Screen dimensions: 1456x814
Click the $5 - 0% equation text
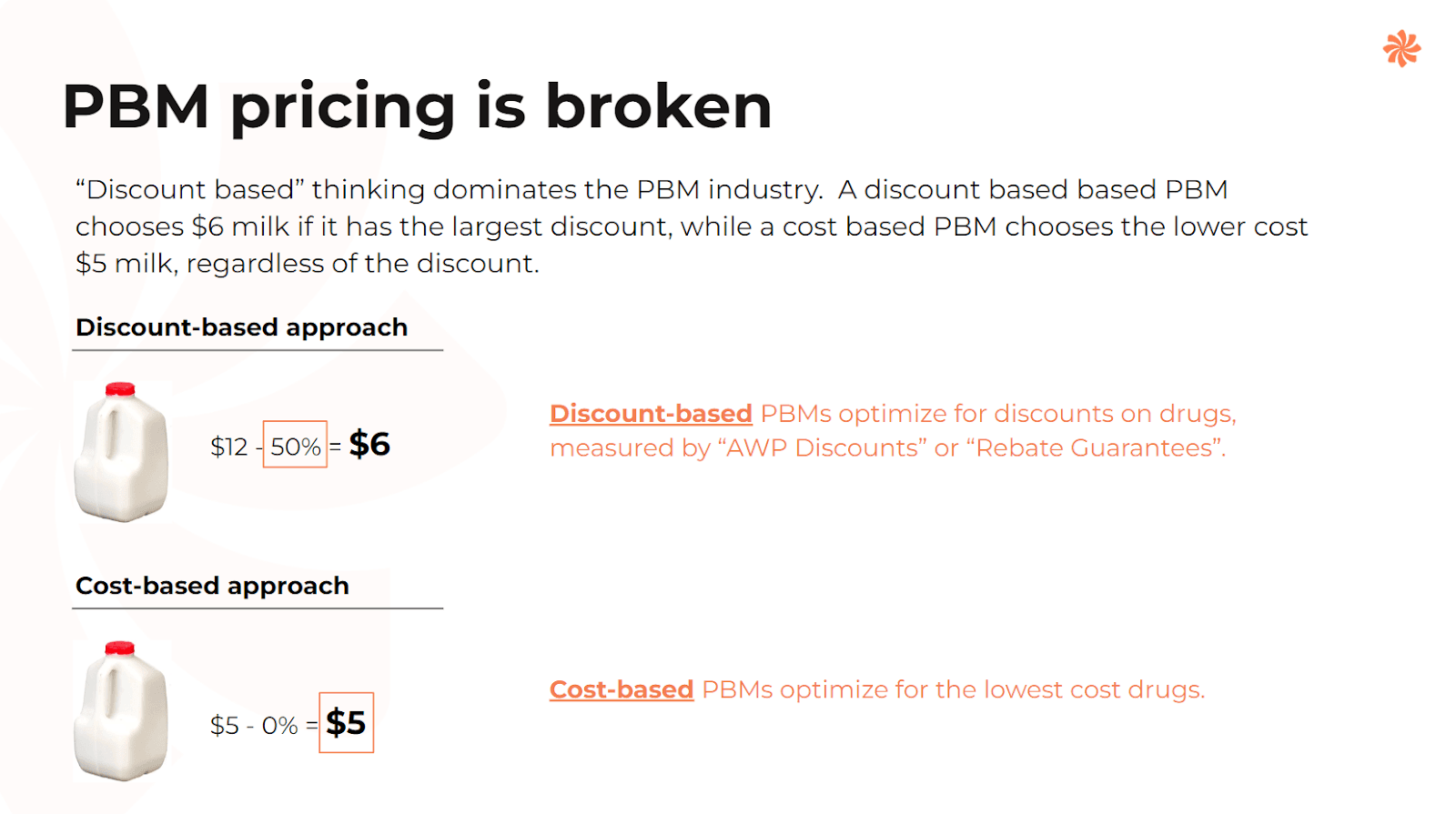click(x=254, y=726)
